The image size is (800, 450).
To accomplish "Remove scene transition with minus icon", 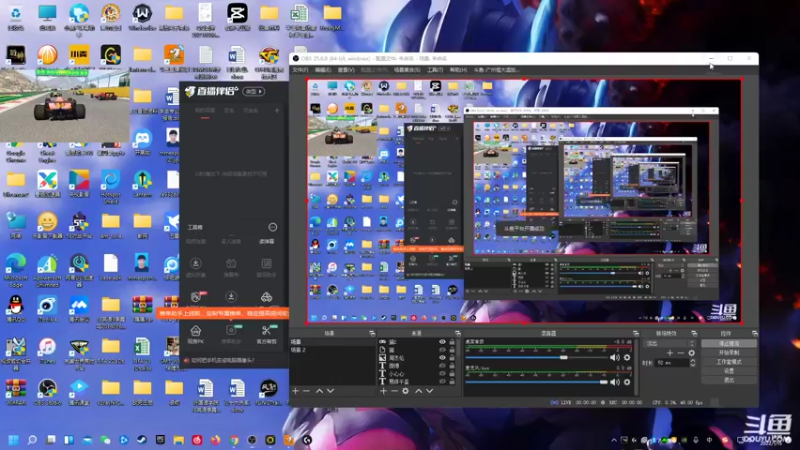I will [x=681, y=353].
